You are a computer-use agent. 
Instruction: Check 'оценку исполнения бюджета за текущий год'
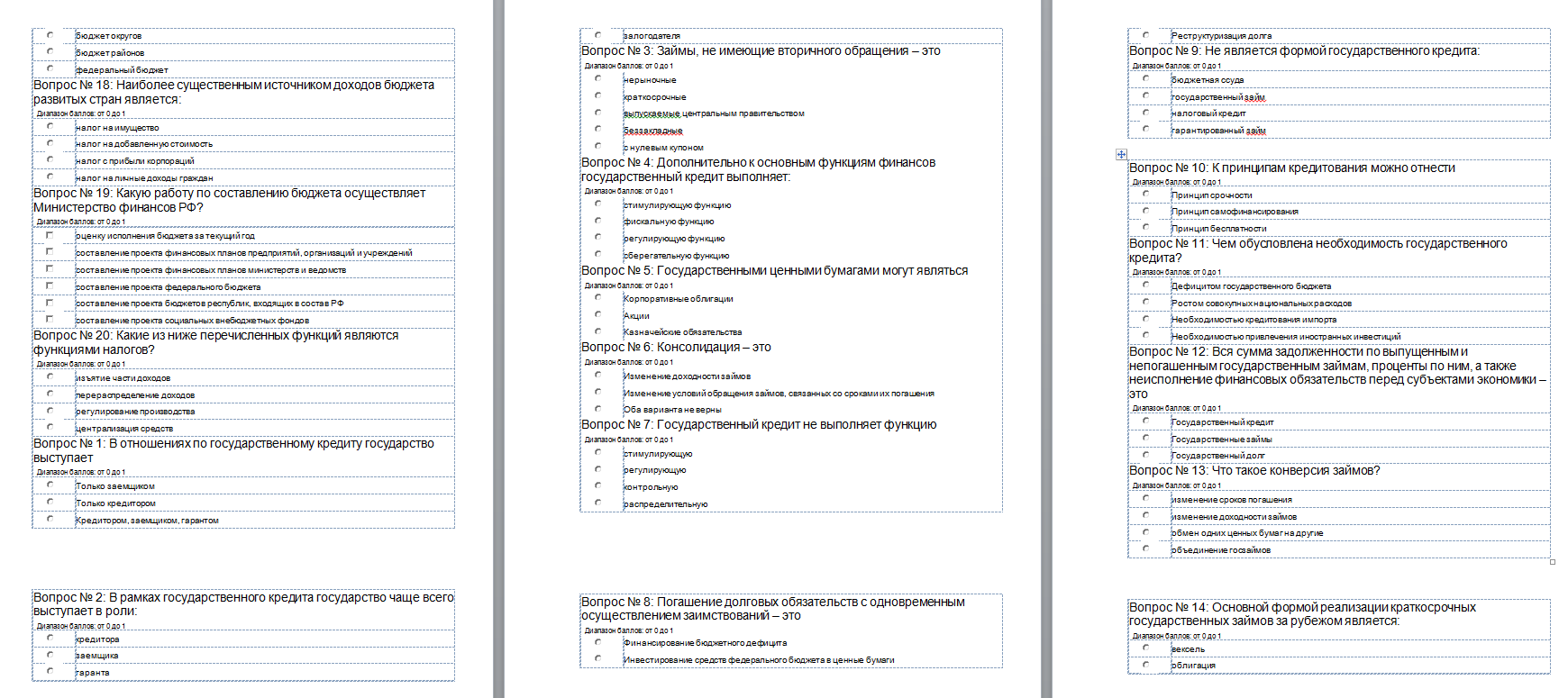[50, 235]
